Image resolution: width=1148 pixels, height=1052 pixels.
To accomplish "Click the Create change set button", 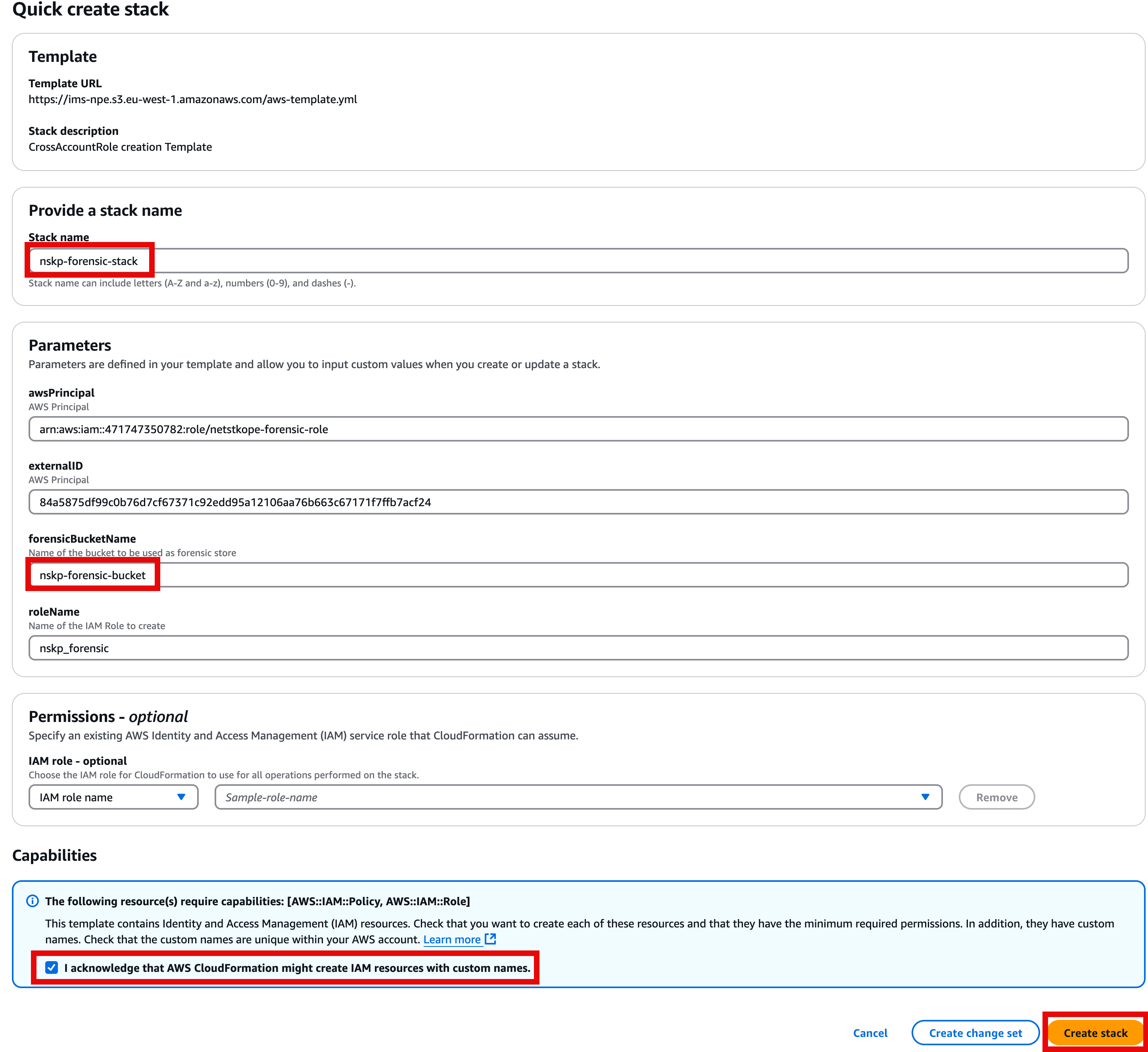I will tap(975, 1033).
